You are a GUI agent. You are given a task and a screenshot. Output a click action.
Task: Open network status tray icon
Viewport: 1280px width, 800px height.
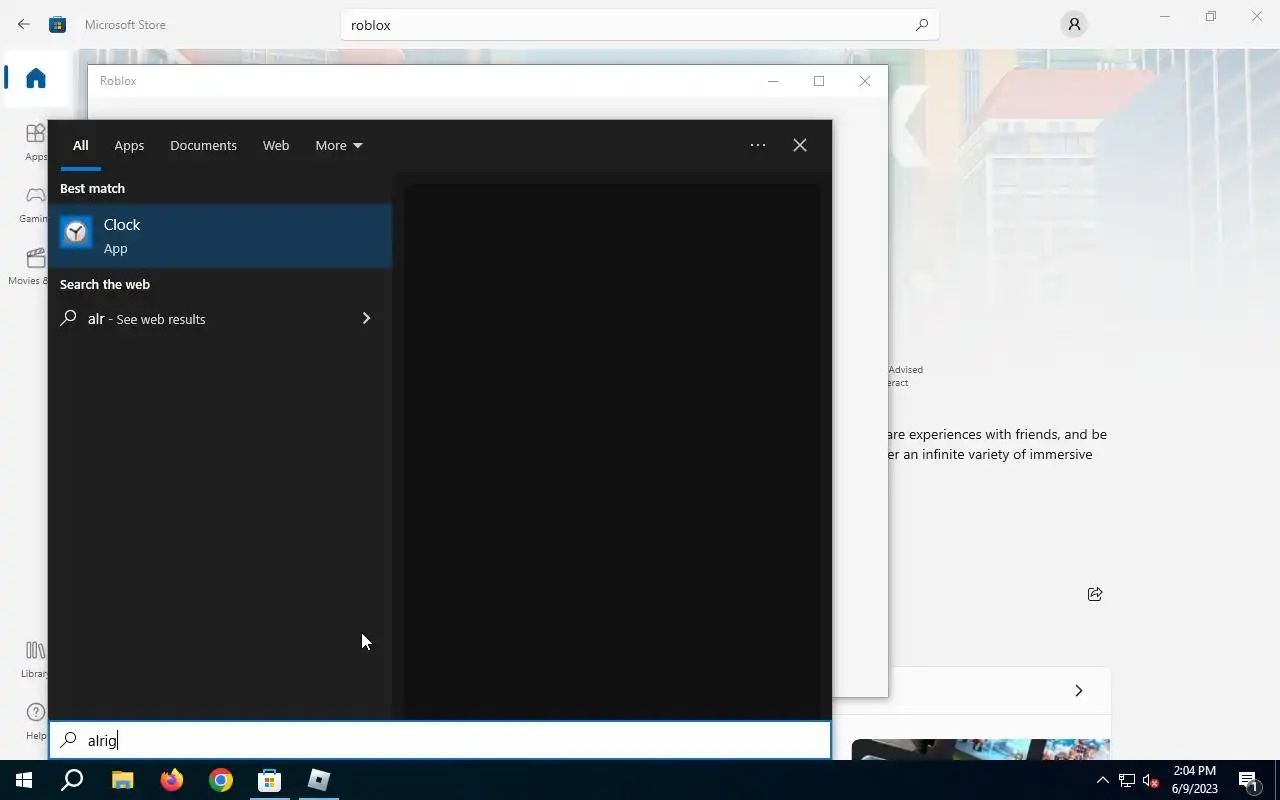point(1126,780)
